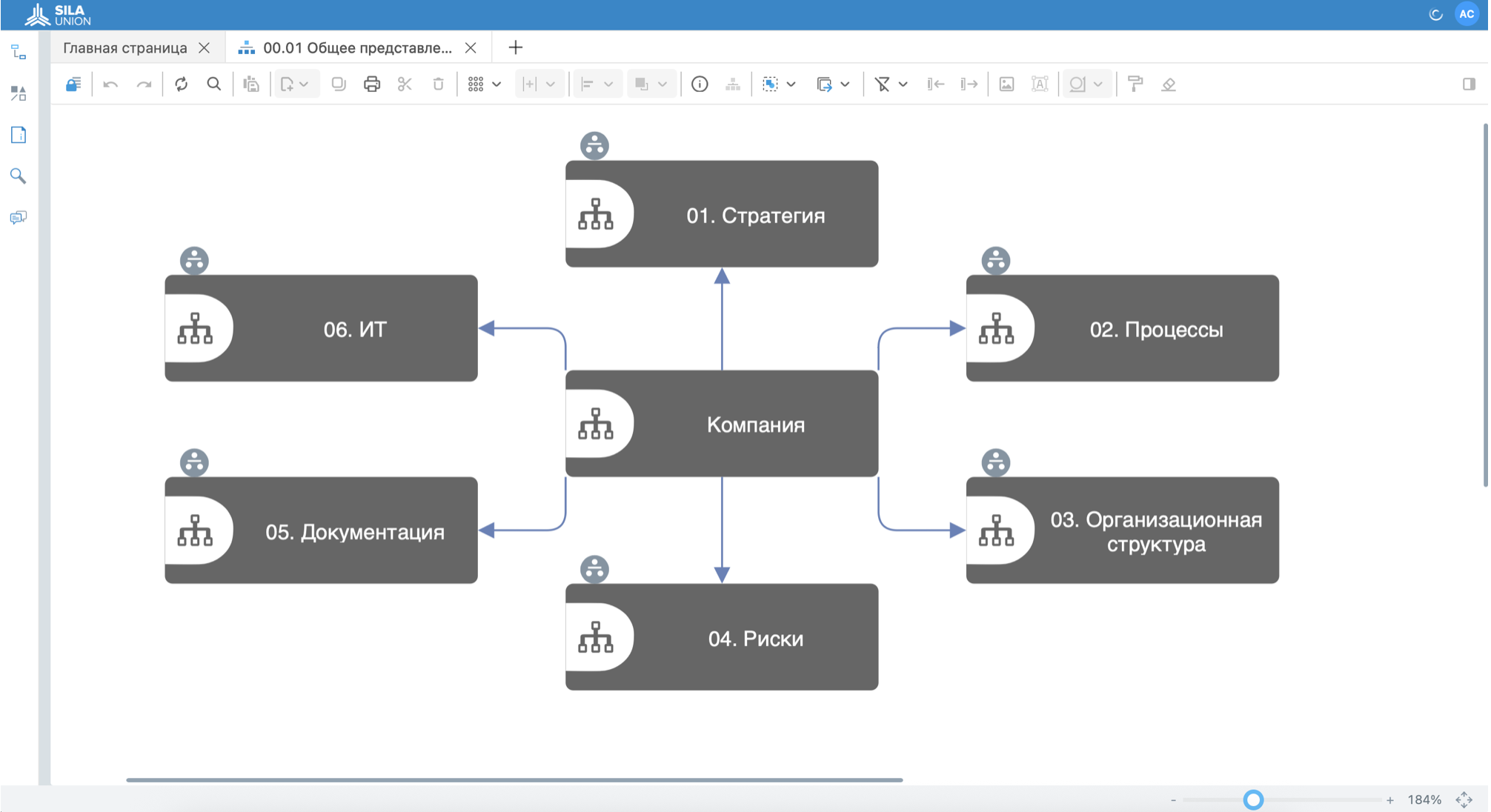Click the insert image icon

tap(1006, 84)
